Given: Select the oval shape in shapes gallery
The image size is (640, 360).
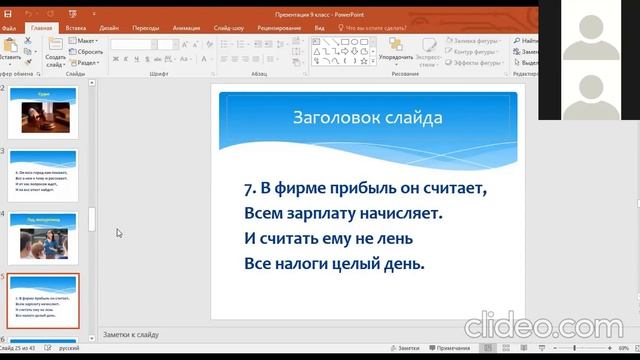Looking at the screenshot, I should pyautogui.click(x=354, y=42).
